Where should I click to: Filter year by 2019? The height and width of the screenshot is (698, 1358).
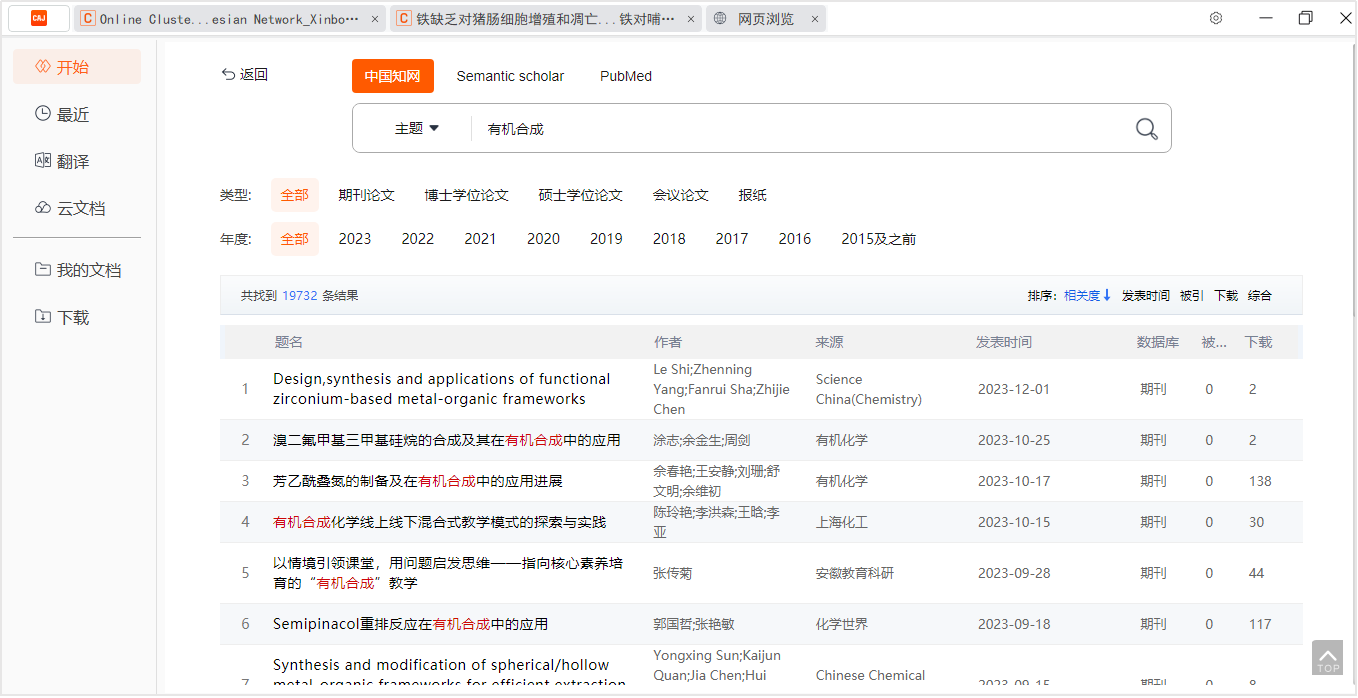[x=606, y=239]
